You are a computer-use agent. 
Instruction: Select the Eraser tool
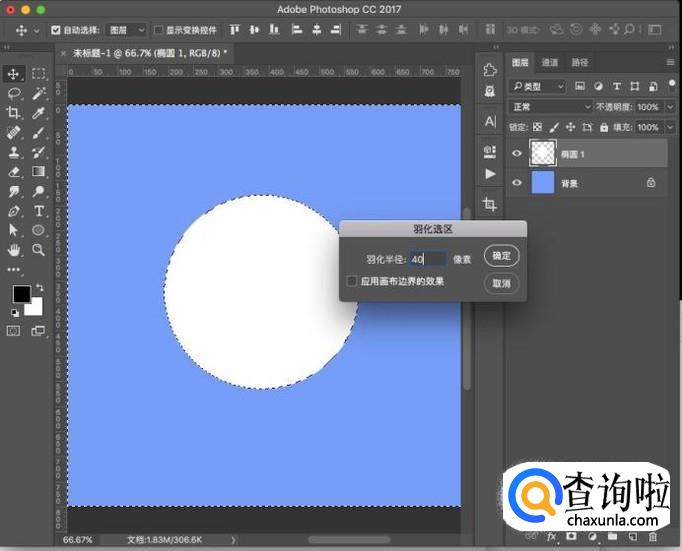point(15,172)
